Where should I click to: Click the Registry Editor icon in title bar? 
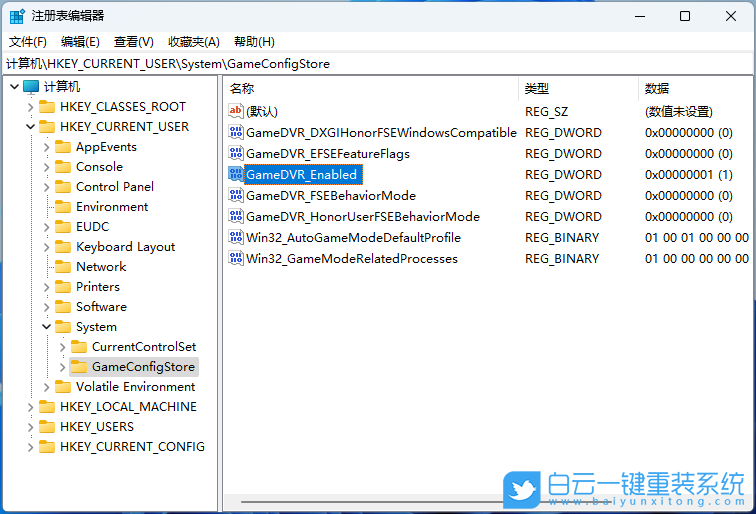(17, 16)
